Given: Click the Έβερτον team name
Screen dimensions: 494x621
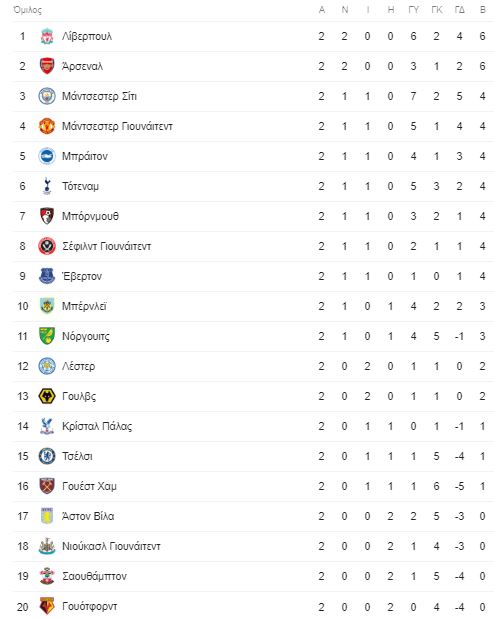Looking at the screenshot, I should click(x=82, y=276).
